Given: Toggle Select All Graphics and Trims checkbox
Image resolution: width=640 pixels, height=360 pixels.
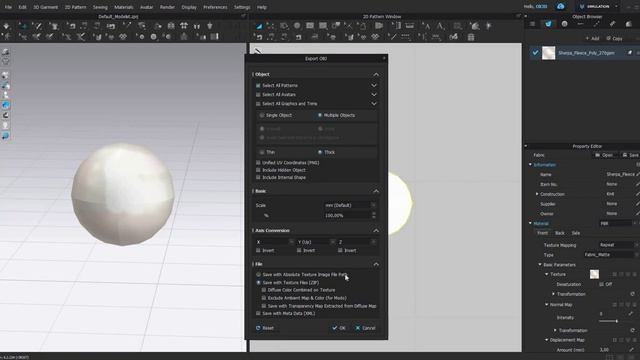Looking at the screenshot, I should tap(258, 104).
